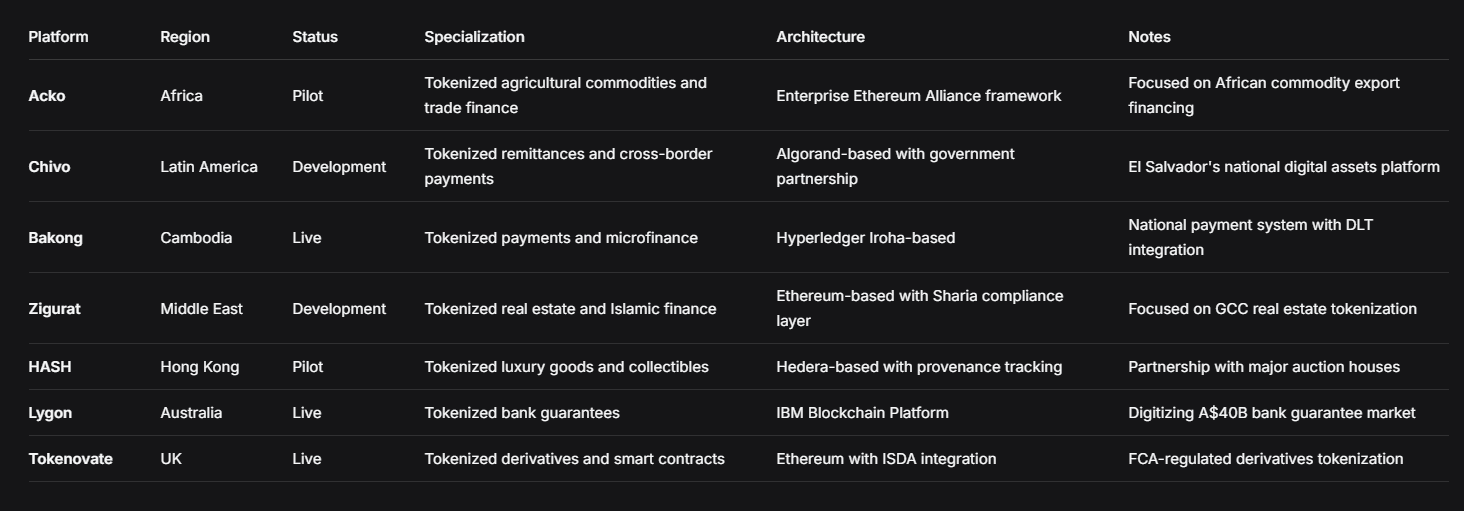This screenshot has height=511, width=1464.
Task: Click the Notes column header
Action: [x=1149, y=37]
